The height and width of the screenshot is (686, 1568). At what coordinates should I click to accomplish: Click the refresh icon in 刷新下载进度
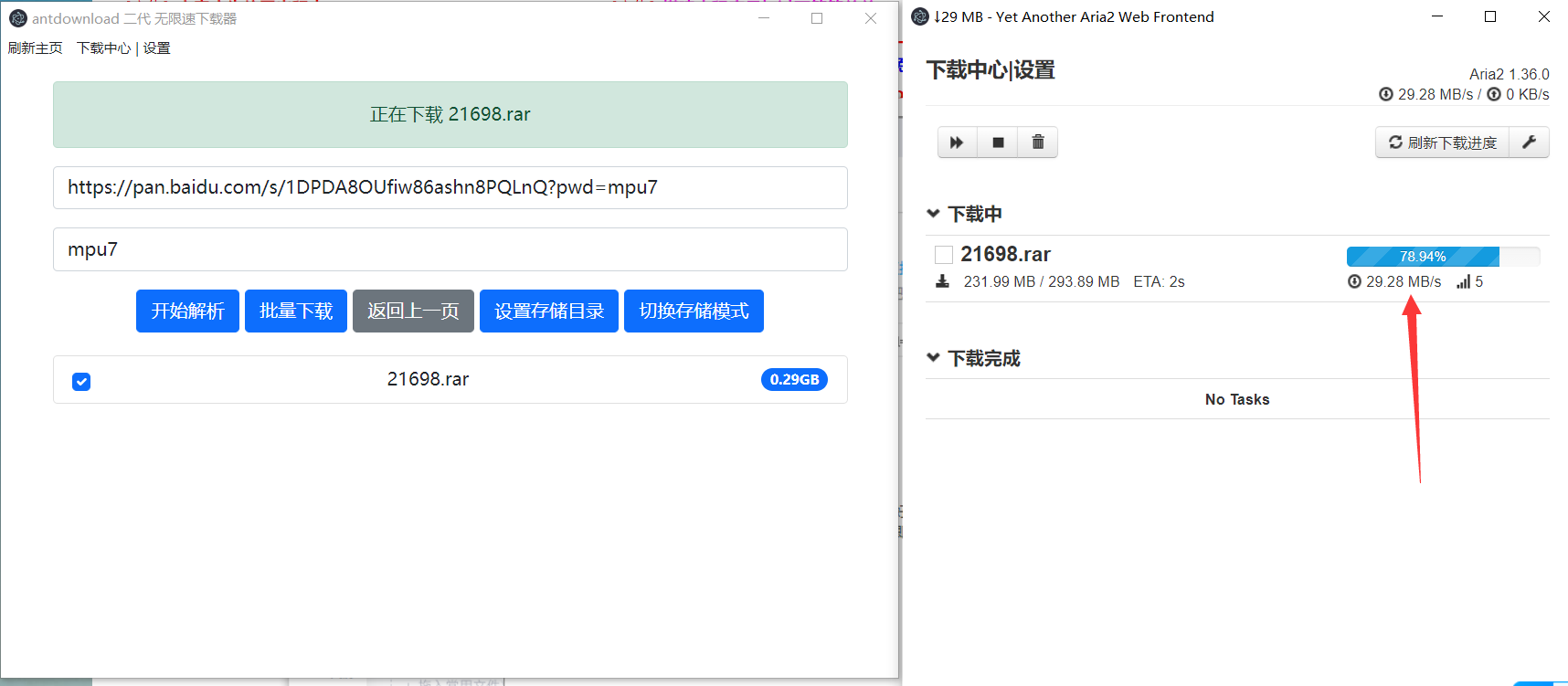point(1395,142)
